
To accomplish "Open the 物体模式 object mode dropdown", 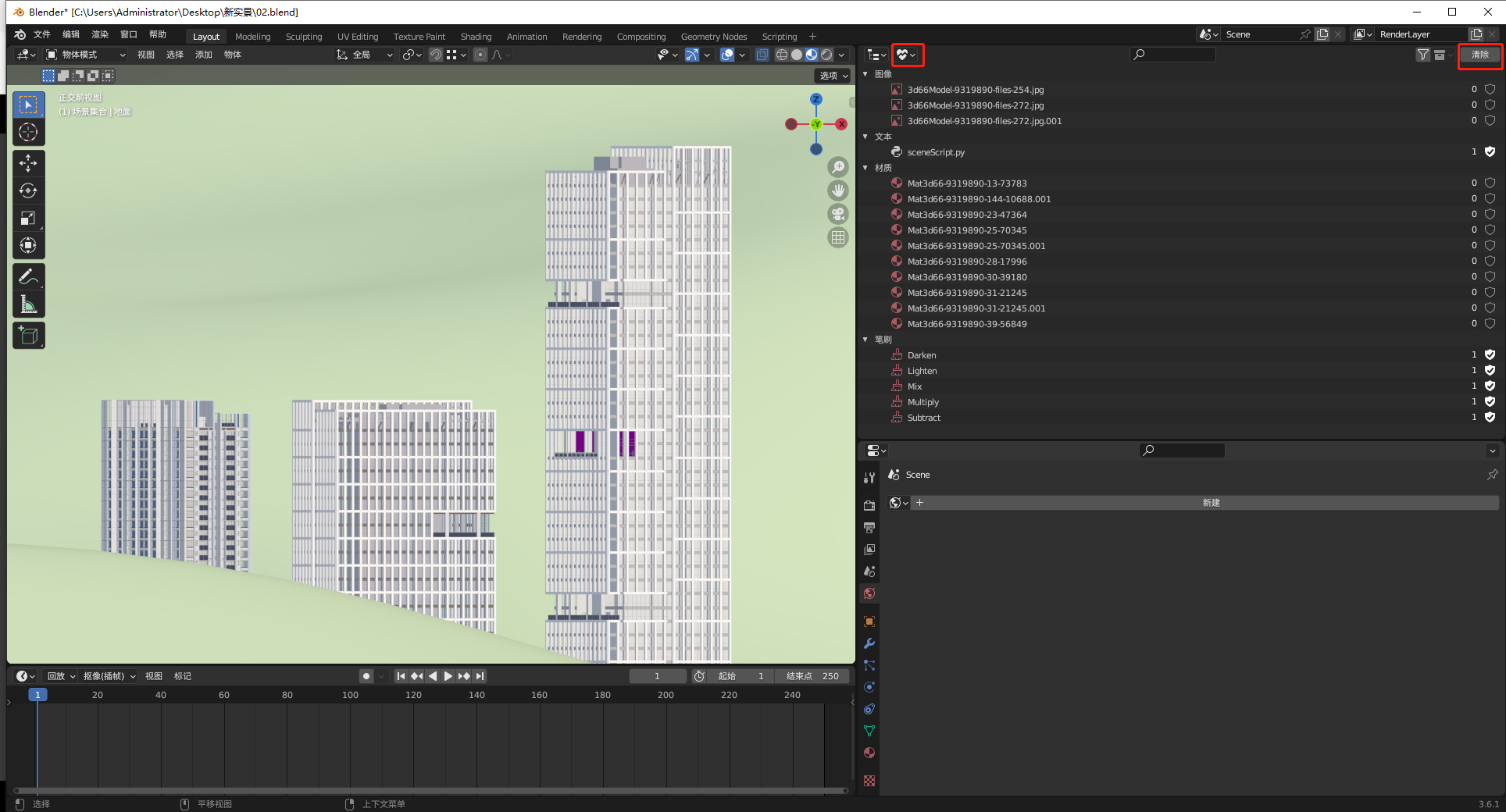I will (x=86, y=55).
